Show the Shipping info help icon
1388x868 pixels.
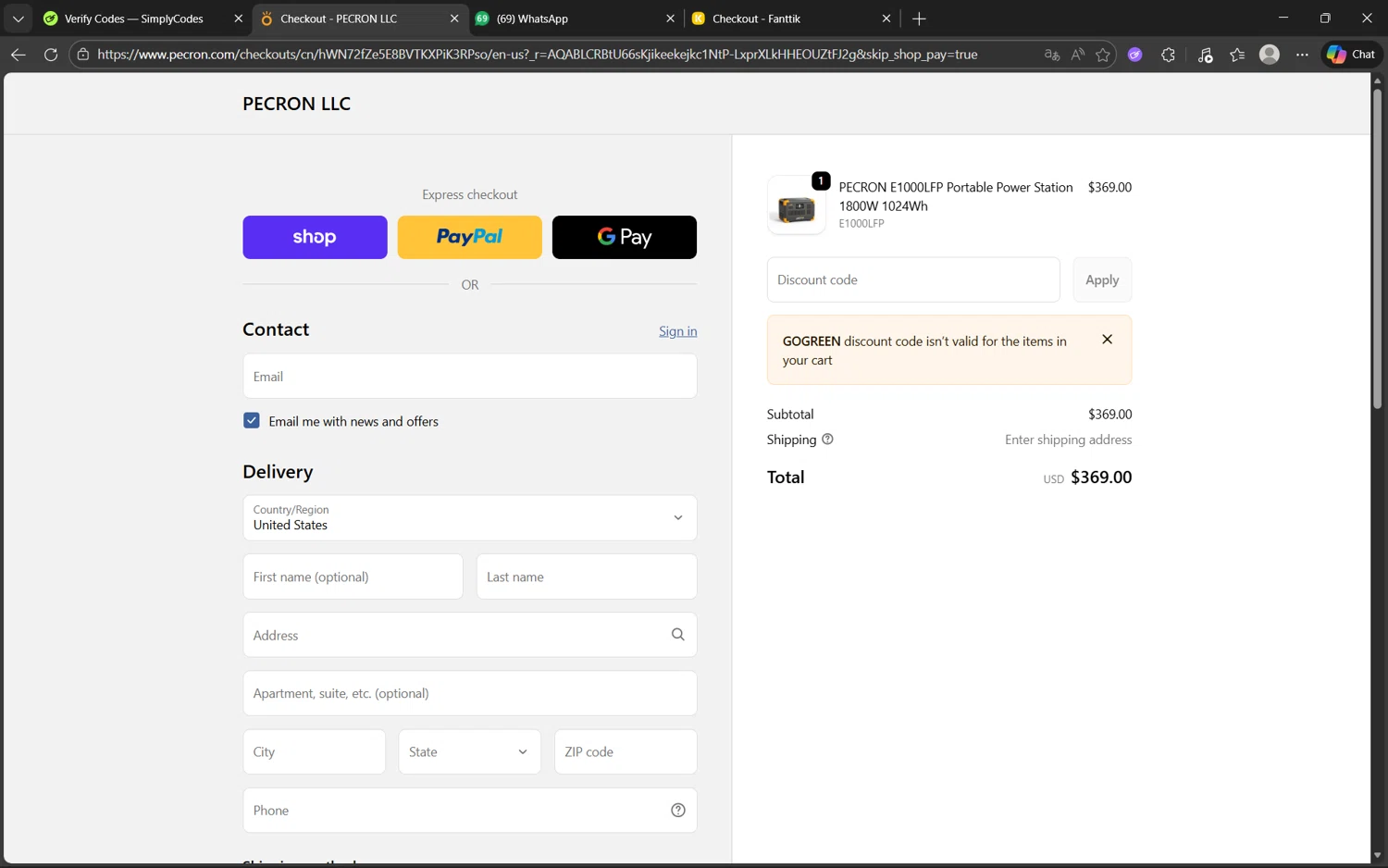[x=828, y=440]
